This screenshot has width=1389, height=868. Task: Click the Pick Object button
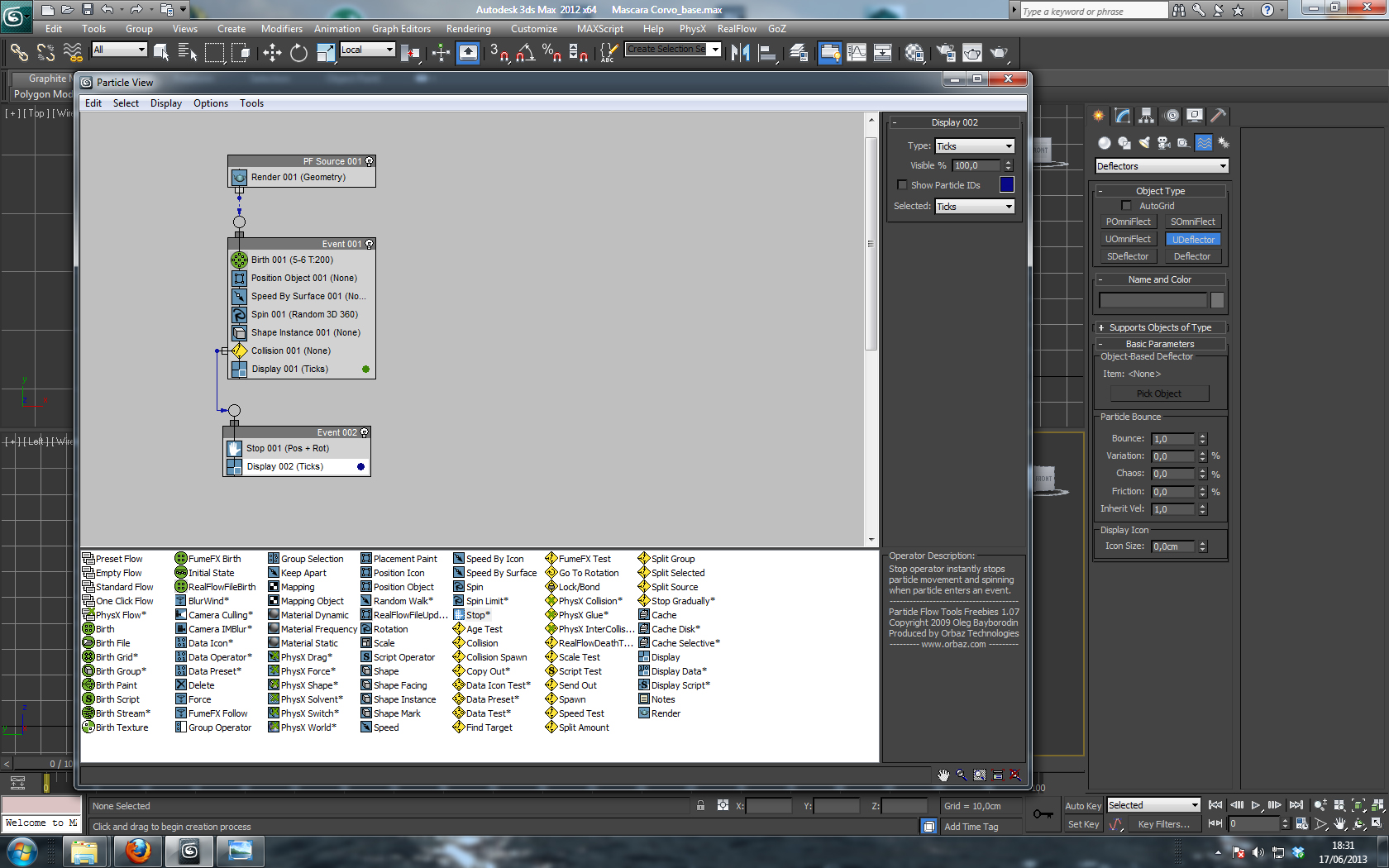tap(1159, 393)
